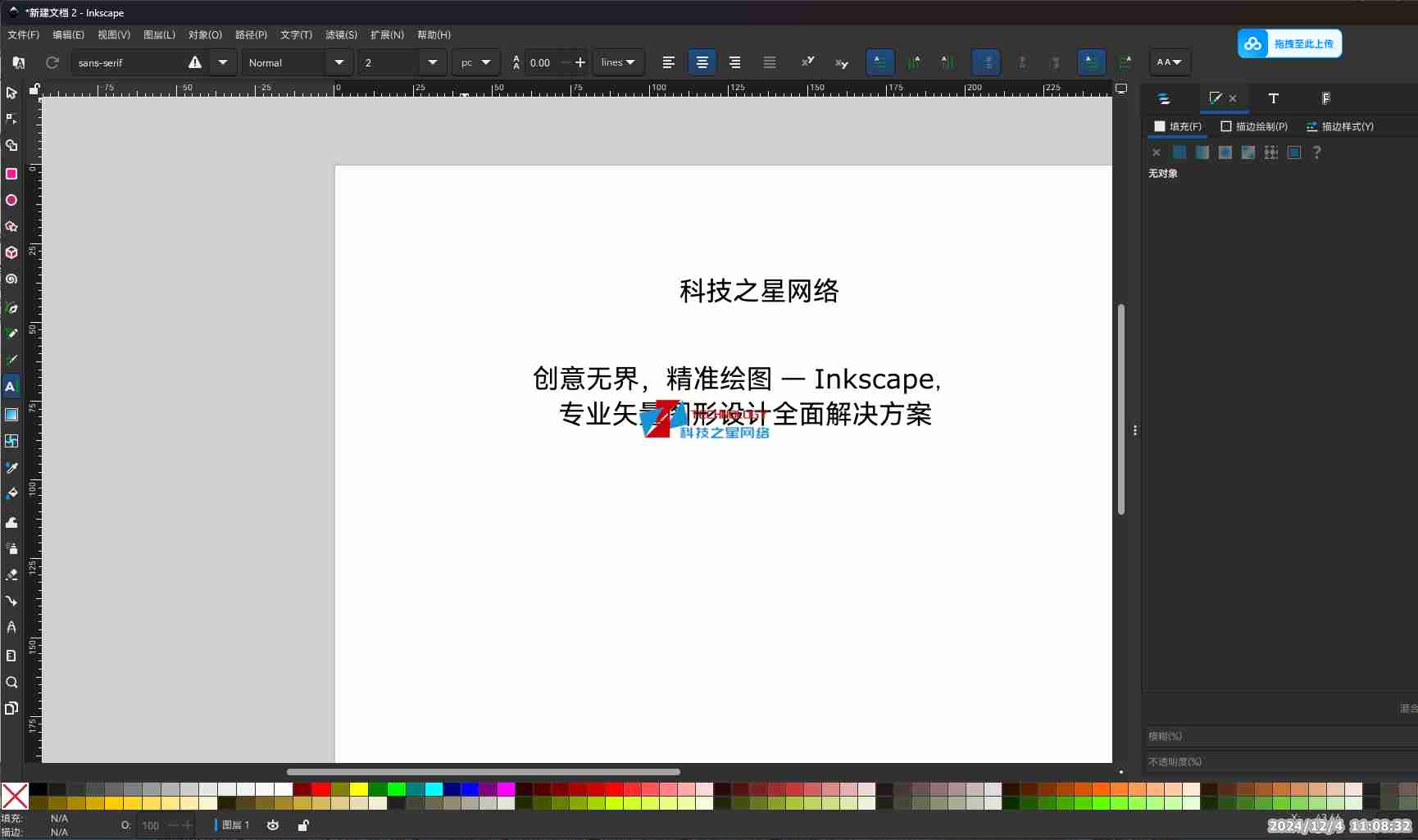Toggle layer lock in the status bar
Screen dimensions: 1418x840
pyautogui.click(x=302, y=825)
